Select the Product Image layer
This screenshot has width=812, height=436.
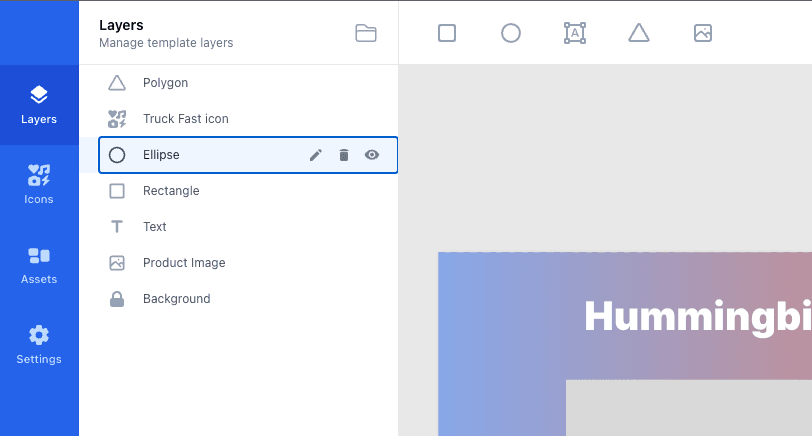184,263
